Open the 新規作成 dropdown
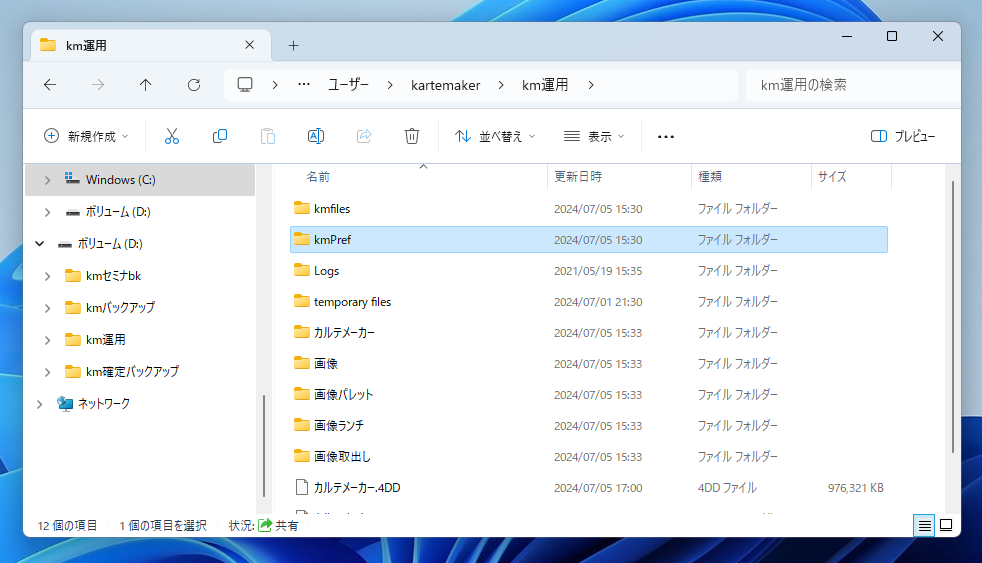Image resolution: width=982 pixels, height=563 pixels. [x=86, y=136]
